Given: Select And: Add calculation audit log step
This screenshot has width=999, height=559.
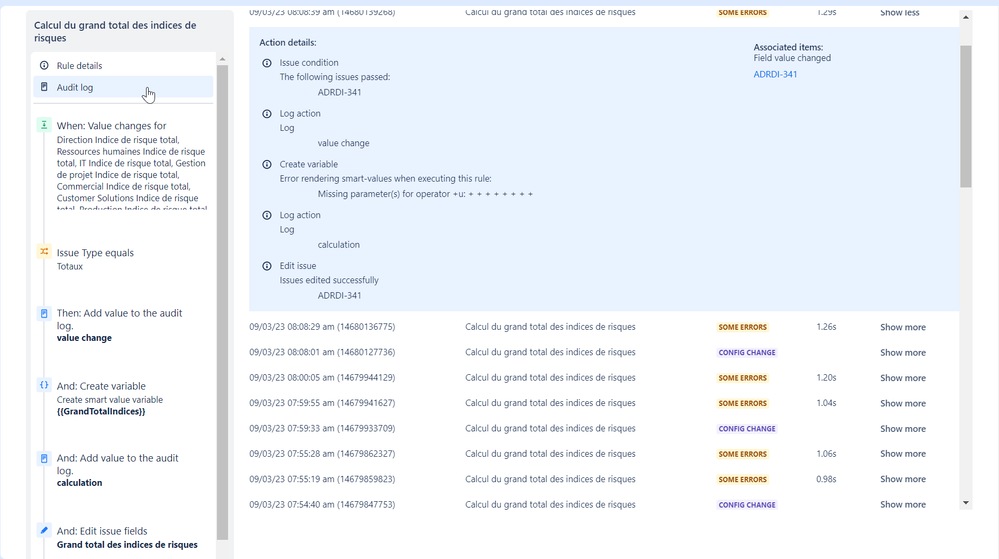Looking at the screenshot, I should click(x=125, y=470).
